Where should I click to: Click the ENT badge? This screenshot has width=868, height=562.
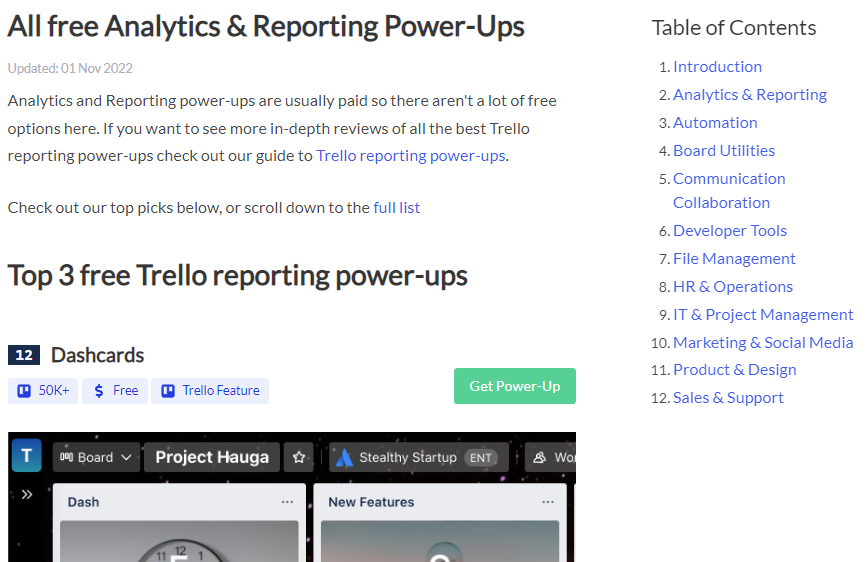480,458
